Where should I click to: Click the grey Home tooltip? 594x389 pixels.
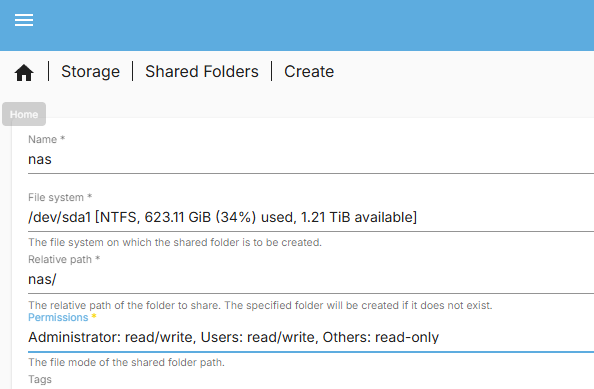click(24, 114)
